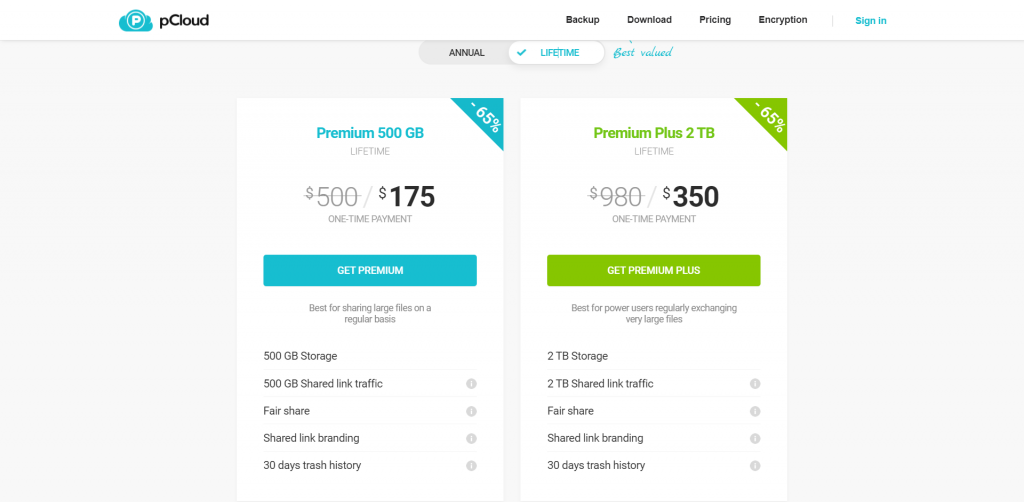The width and height of the screenshot is (1024, 502).
Task: Switch billing toggle to Annual
Action: click(466, 53)
